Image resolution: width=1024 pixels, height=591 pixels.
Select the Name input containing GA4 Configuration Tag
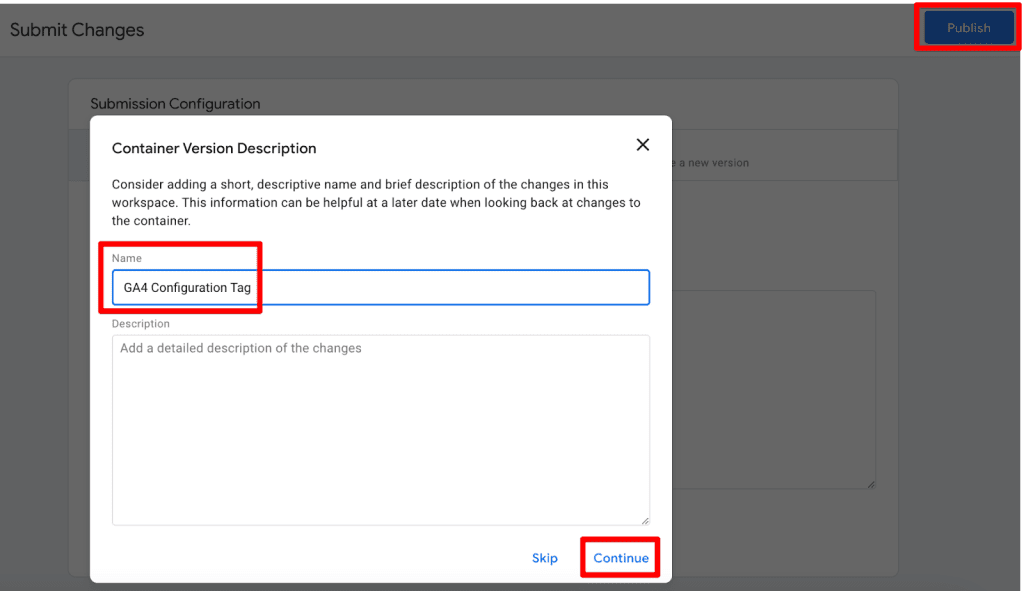[380, 287]
